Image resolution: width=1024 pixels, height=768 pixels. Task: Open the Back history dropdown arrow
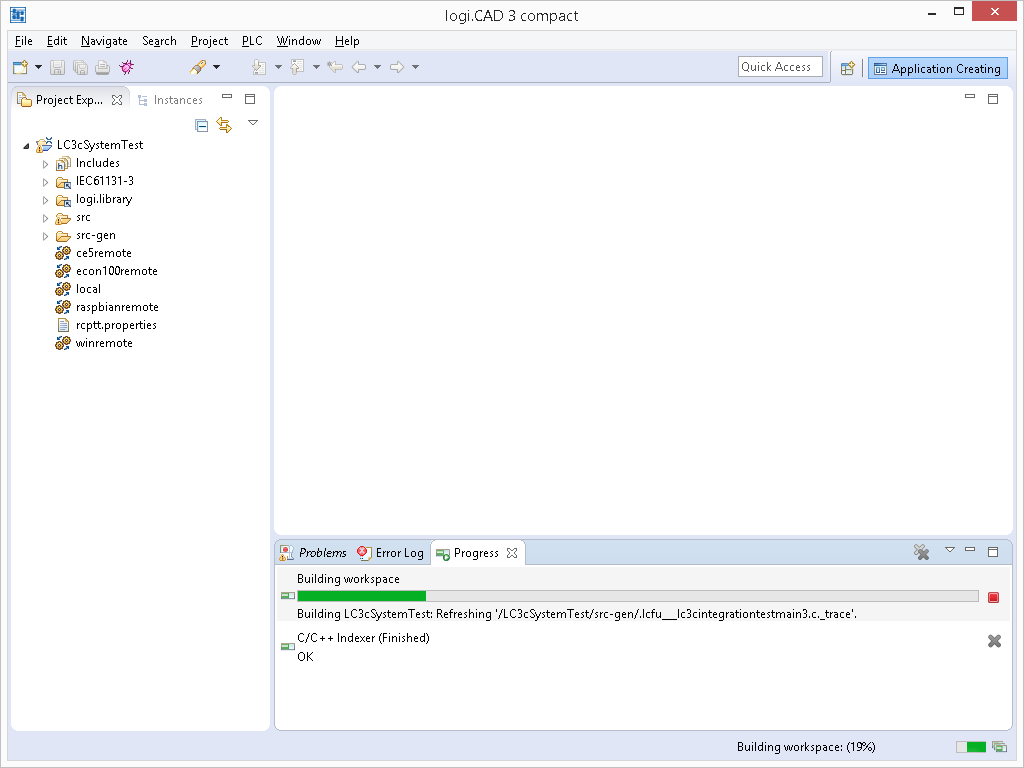coord(377,67)
